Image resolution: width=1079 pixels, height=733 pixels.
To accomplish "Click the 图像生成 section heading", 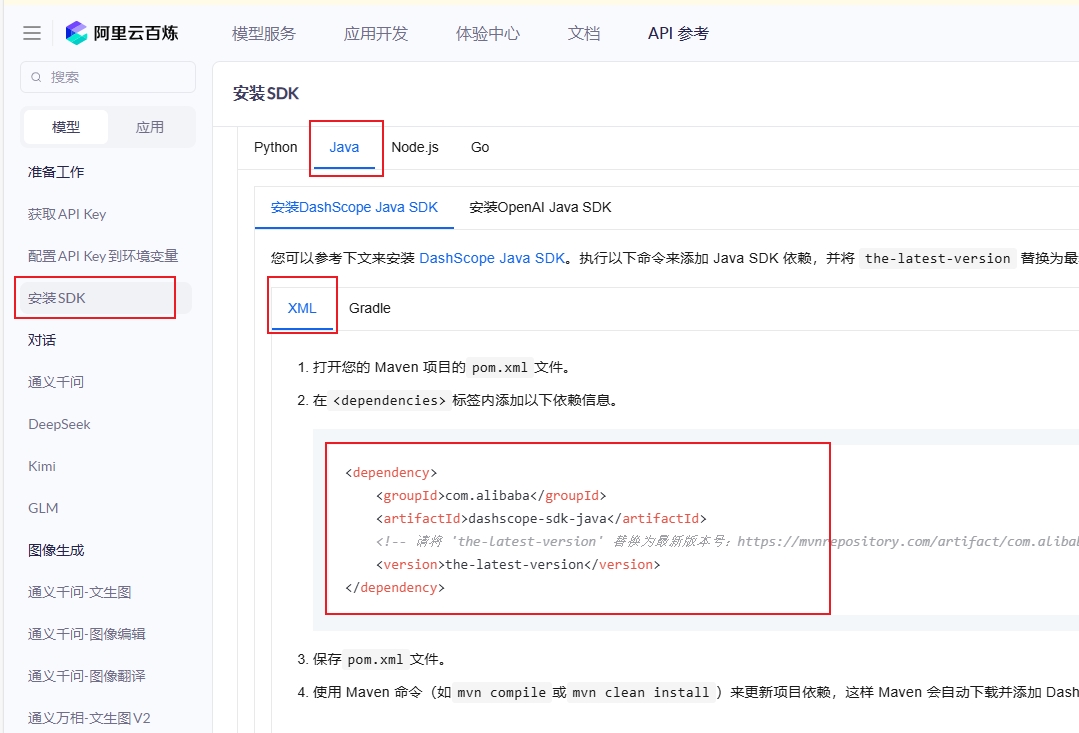I will [56, 550].
